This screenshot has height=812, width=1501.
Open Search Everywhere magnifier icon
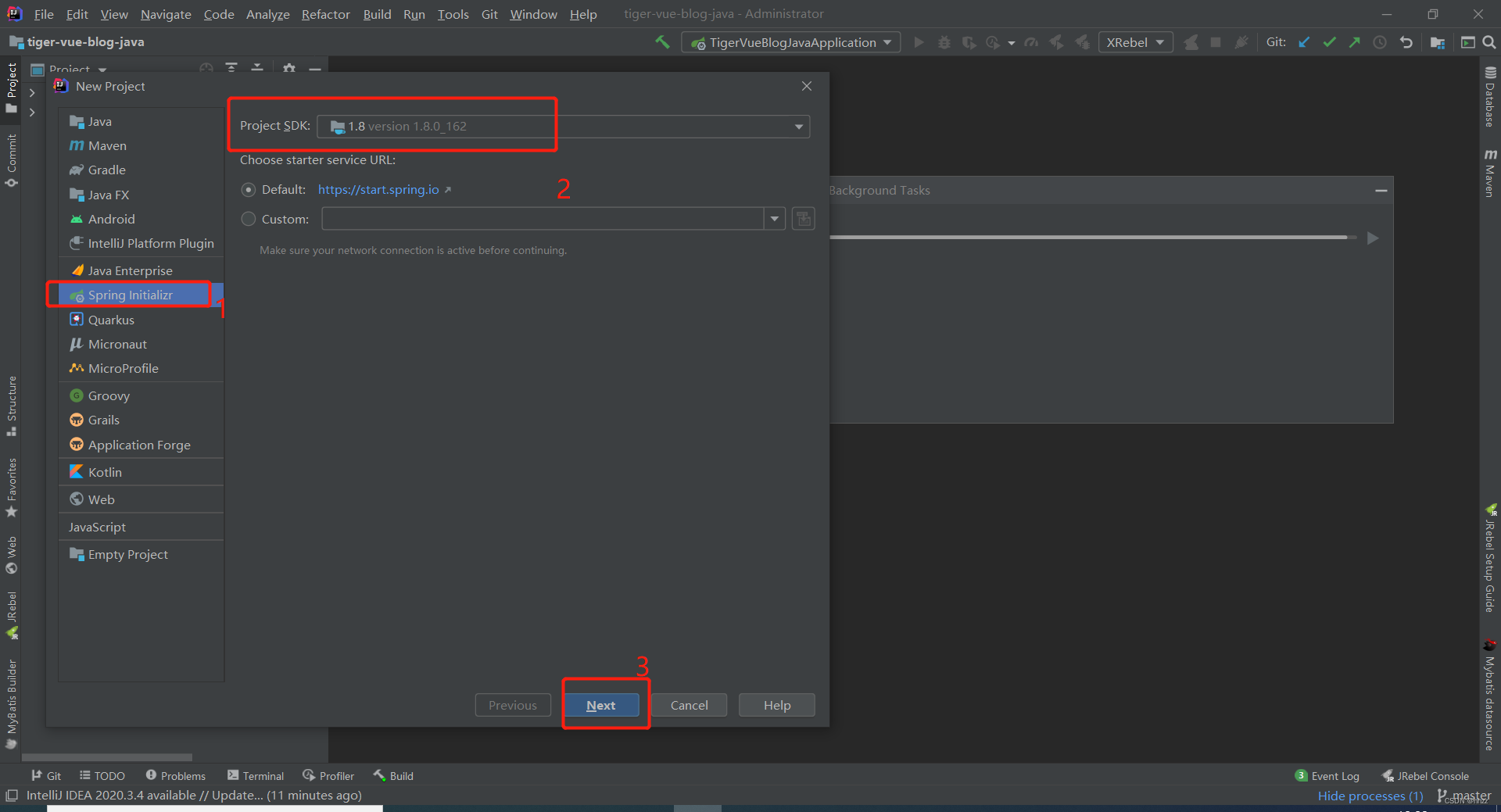1489,42
